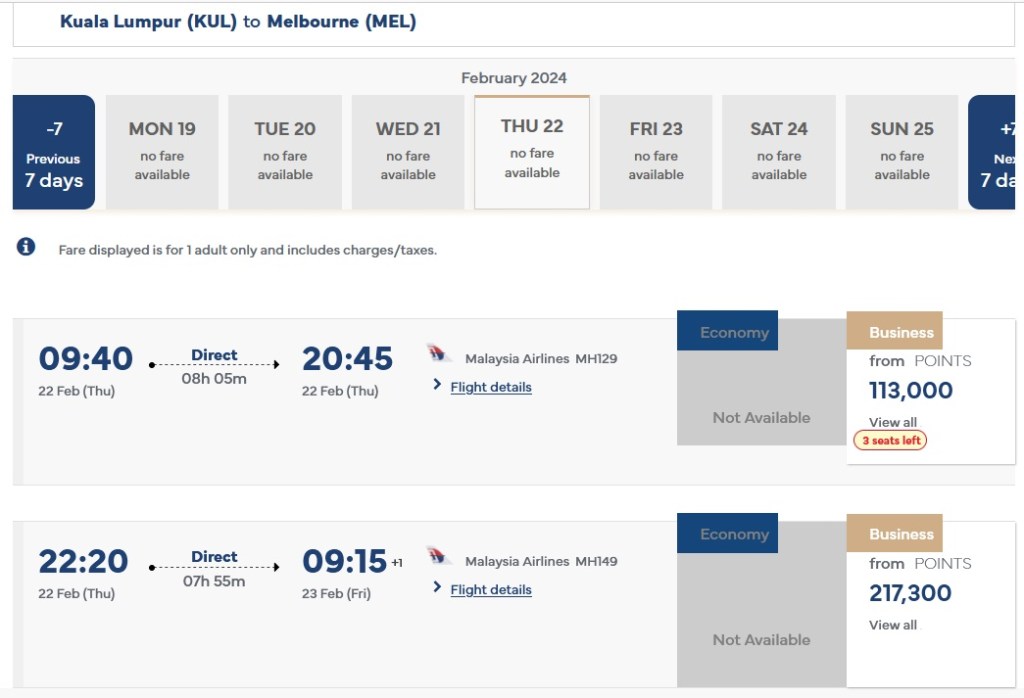Select TUE 20 date tab

(285, 153)
